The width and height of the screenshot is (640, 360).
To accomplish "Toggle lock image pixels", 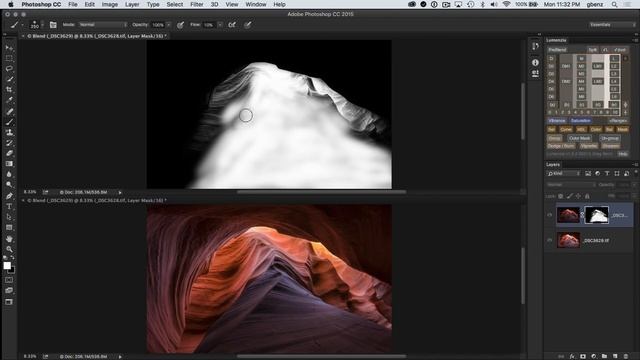I will (x=569, y=196).
